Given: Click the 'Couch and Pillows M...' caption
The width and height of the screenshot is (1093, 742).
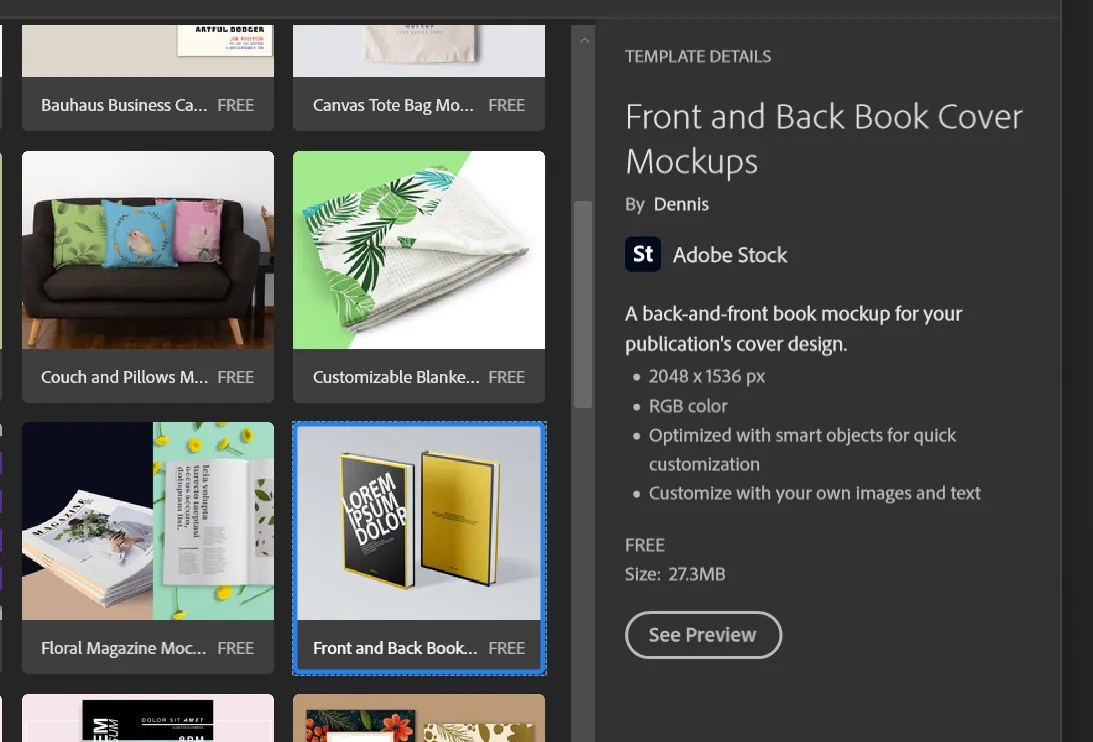Looking at the screenshot, I should point(124,377).
